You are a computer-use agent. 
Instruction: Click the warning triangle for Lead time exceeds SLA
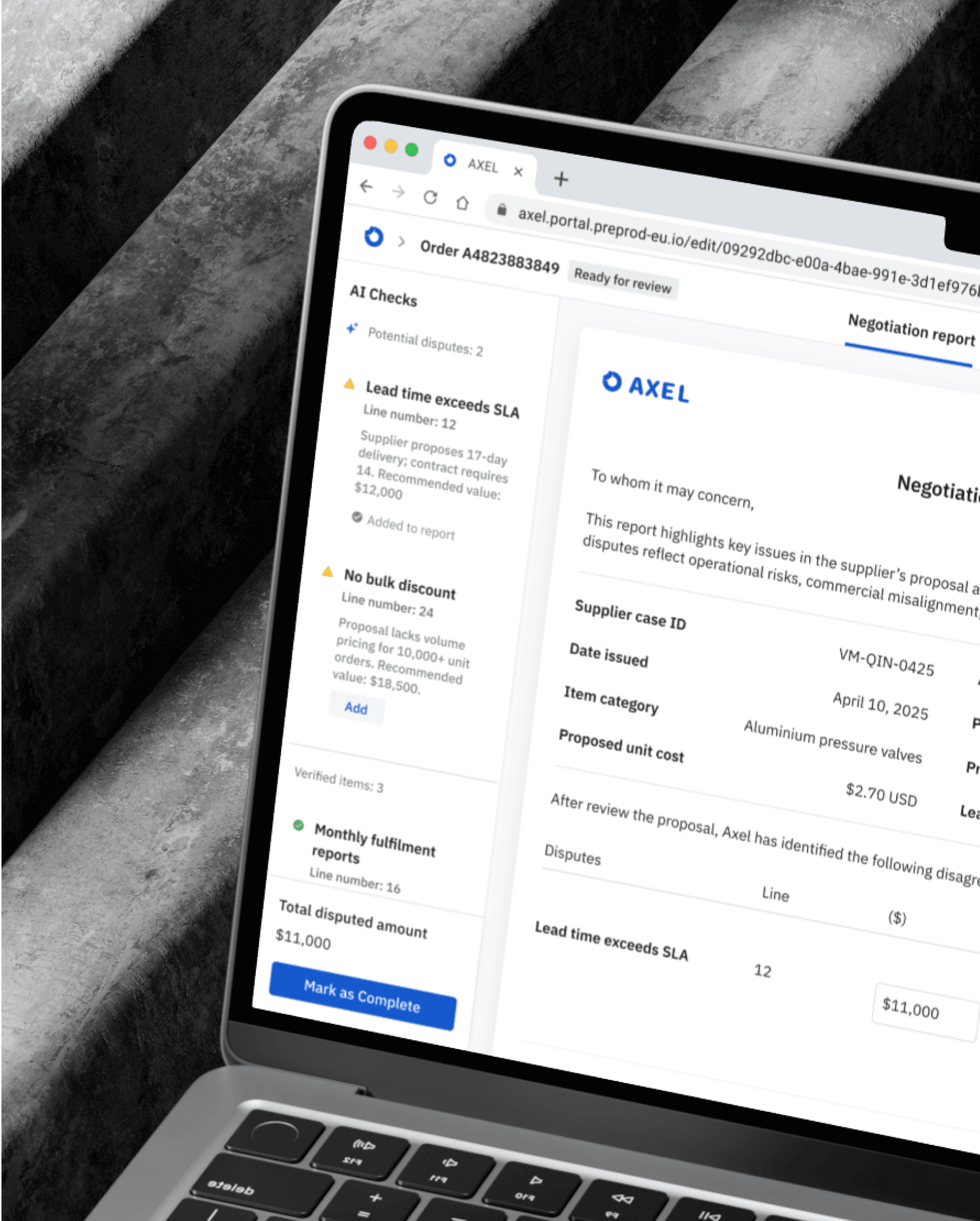tap(349, 384)
